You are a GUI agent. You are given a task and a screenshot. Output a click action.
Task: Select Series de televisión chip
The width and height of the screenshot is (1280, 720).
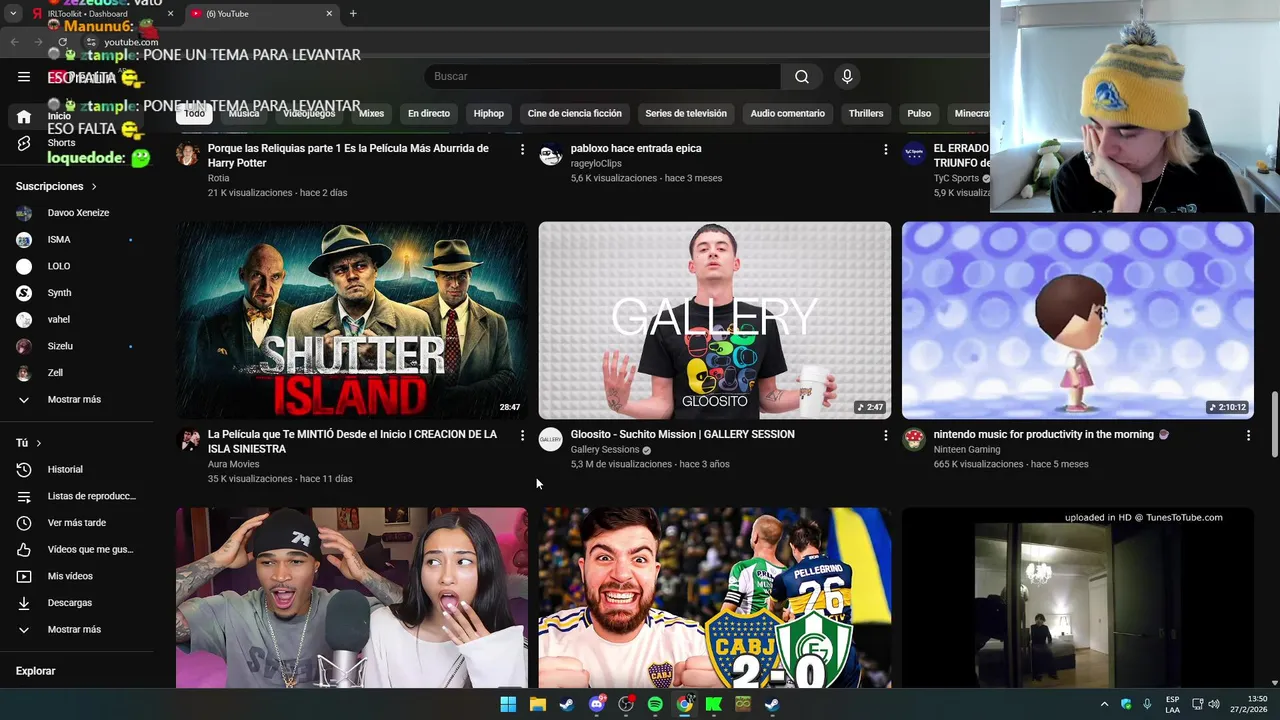pyautogui.click(x=686, y=114)
